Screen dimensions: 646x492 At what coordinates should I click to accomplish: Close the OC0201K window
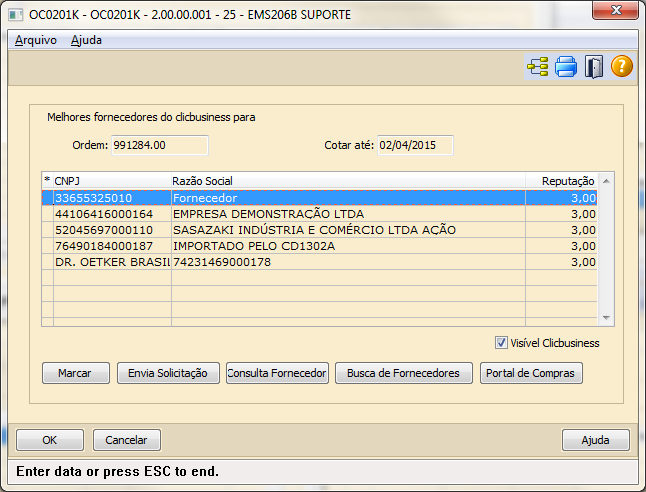[615, 10]
